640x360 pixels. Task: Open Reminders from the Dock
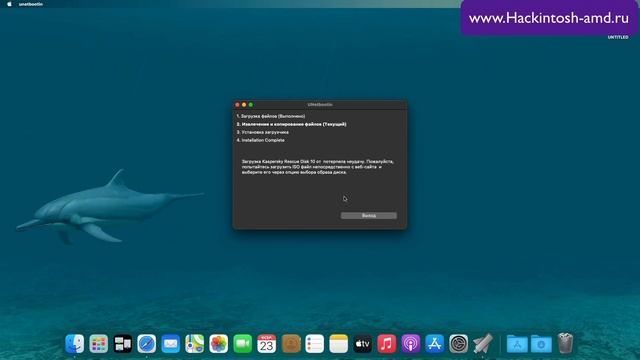(315, 344)
